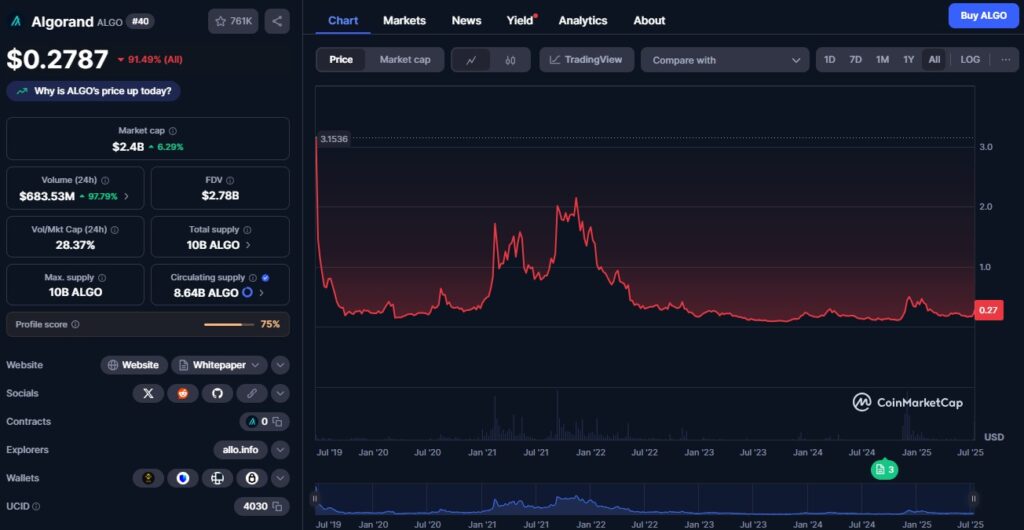Viewport: 1024px width, 530px height.
Task: Toggle chart to Market cap view
Action: point(404,60)
